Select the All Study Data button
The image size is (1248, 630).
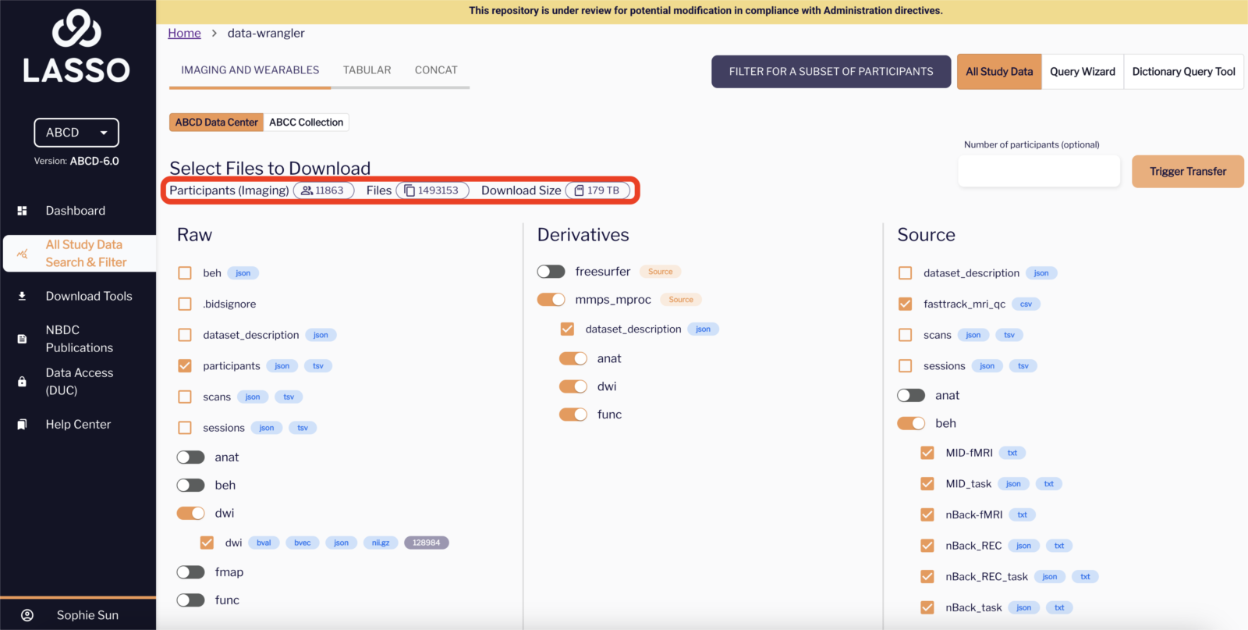tap(999, 72)
